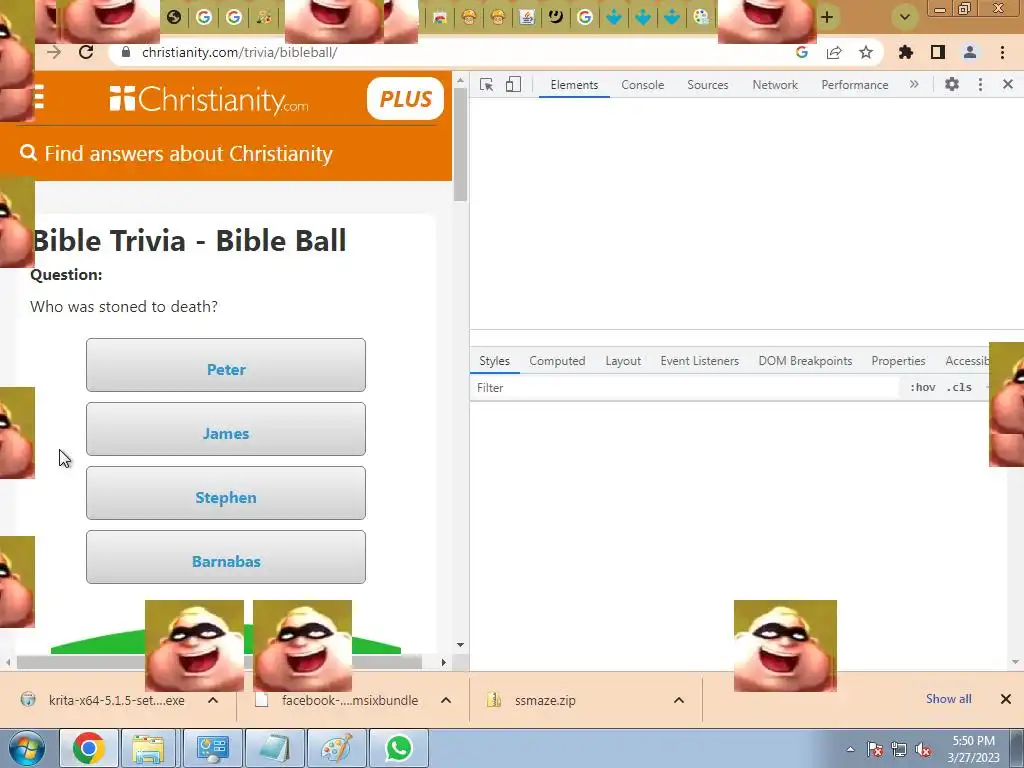This screenshot has height=768, width=1024.
Task: Click the network tray icon
Action: tap(899, 750)
